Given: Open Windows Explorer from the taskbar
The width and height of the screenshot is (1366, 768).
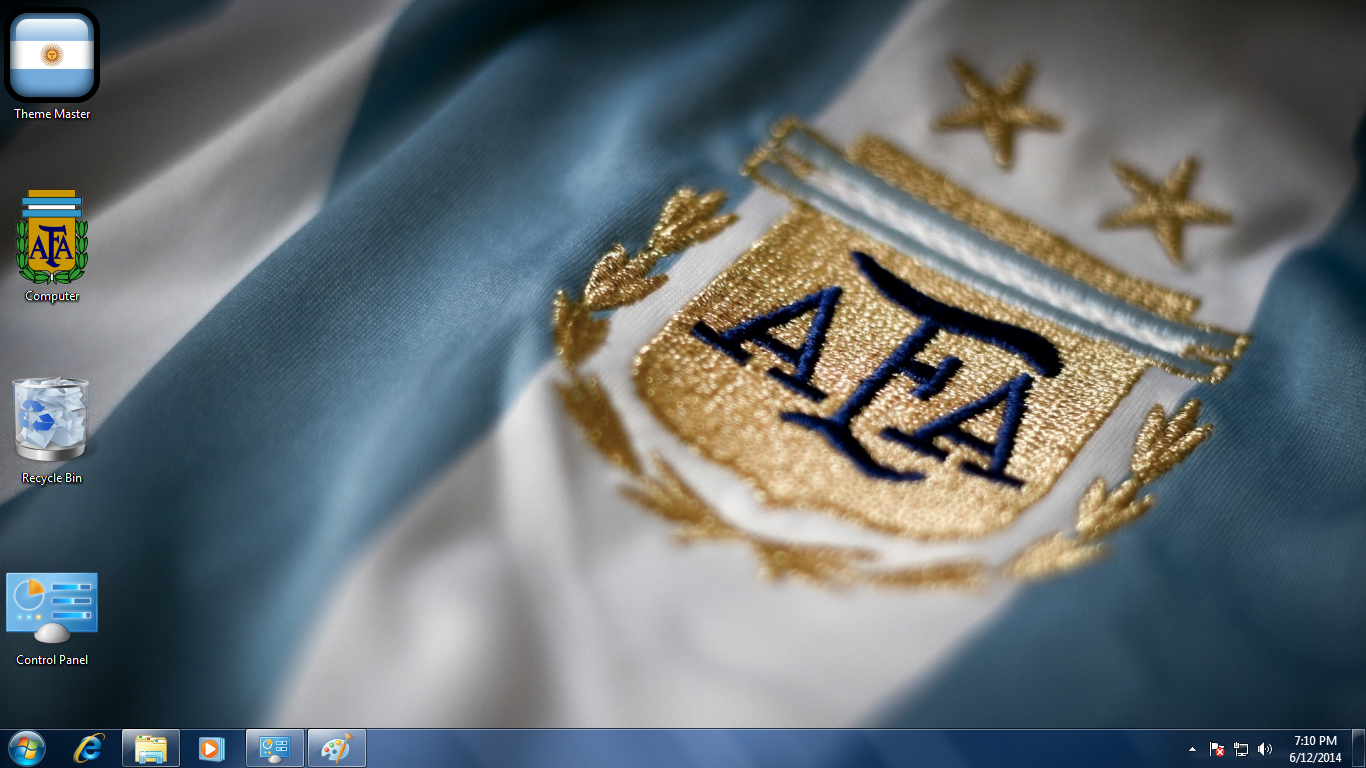Looking at the screenshot, I should click(151, 748).
